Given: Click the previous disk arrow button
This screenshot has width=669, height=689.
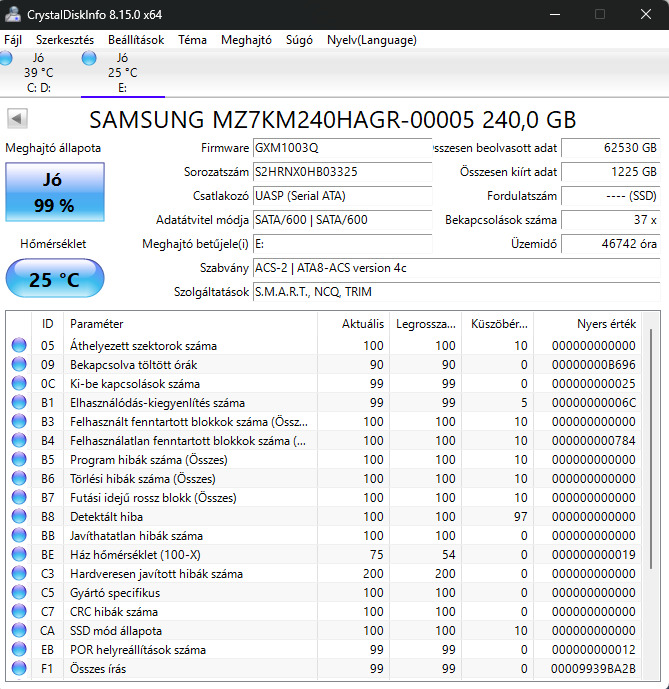Looking at the screenshot, I should tap(17, 119).
